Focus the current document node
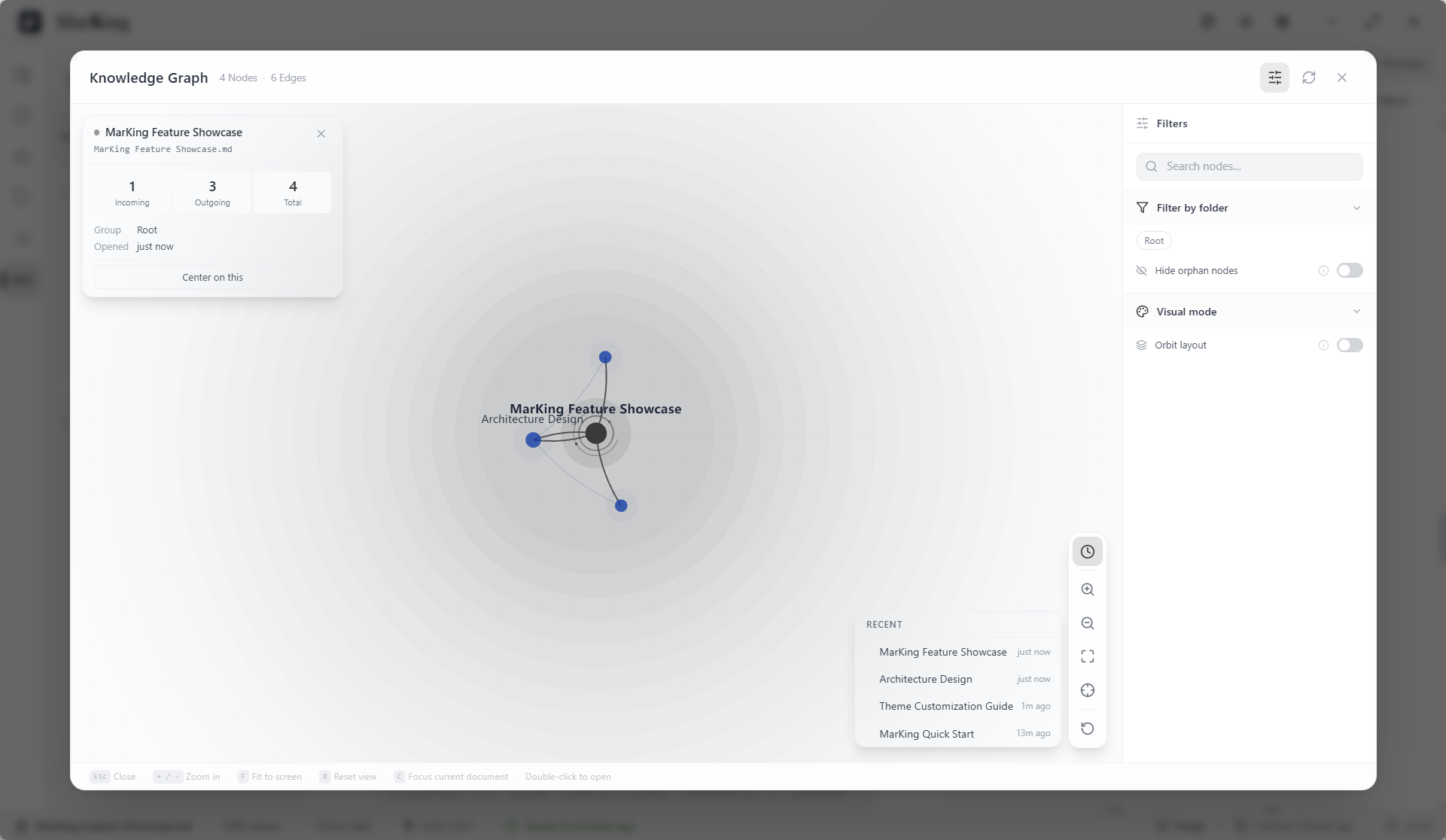1446x840 pixels. click(1088, 690)
